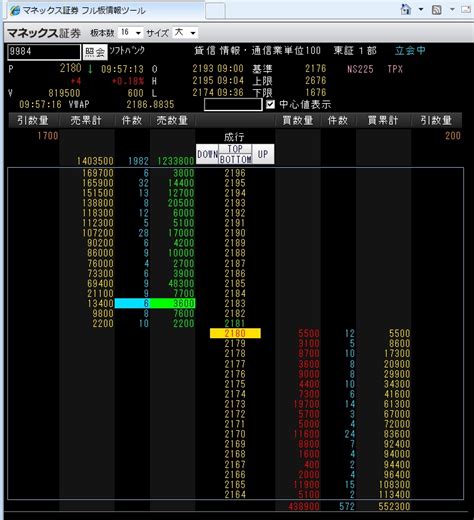Click the 照会 lookup button
The height and width of the screenshot is (520, 474).
coord(95,52)
